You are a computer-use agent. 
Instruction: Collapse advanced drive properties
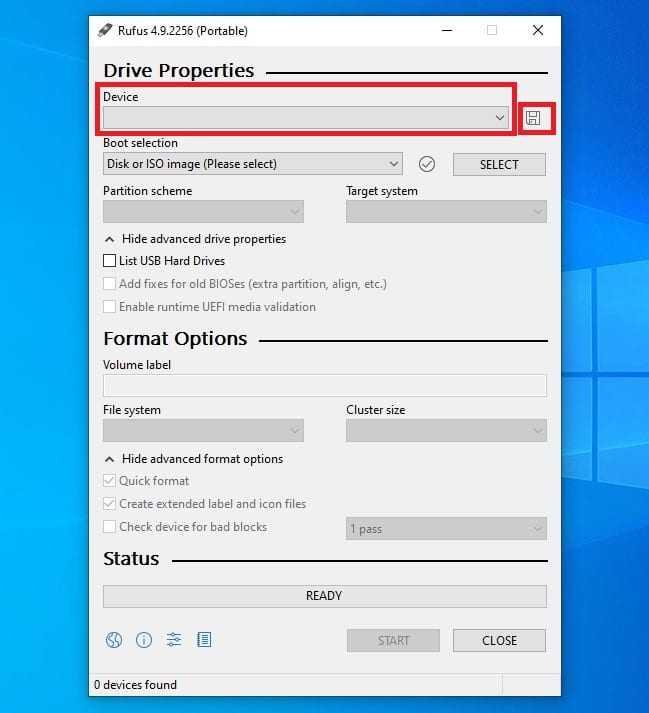[196, 239]
